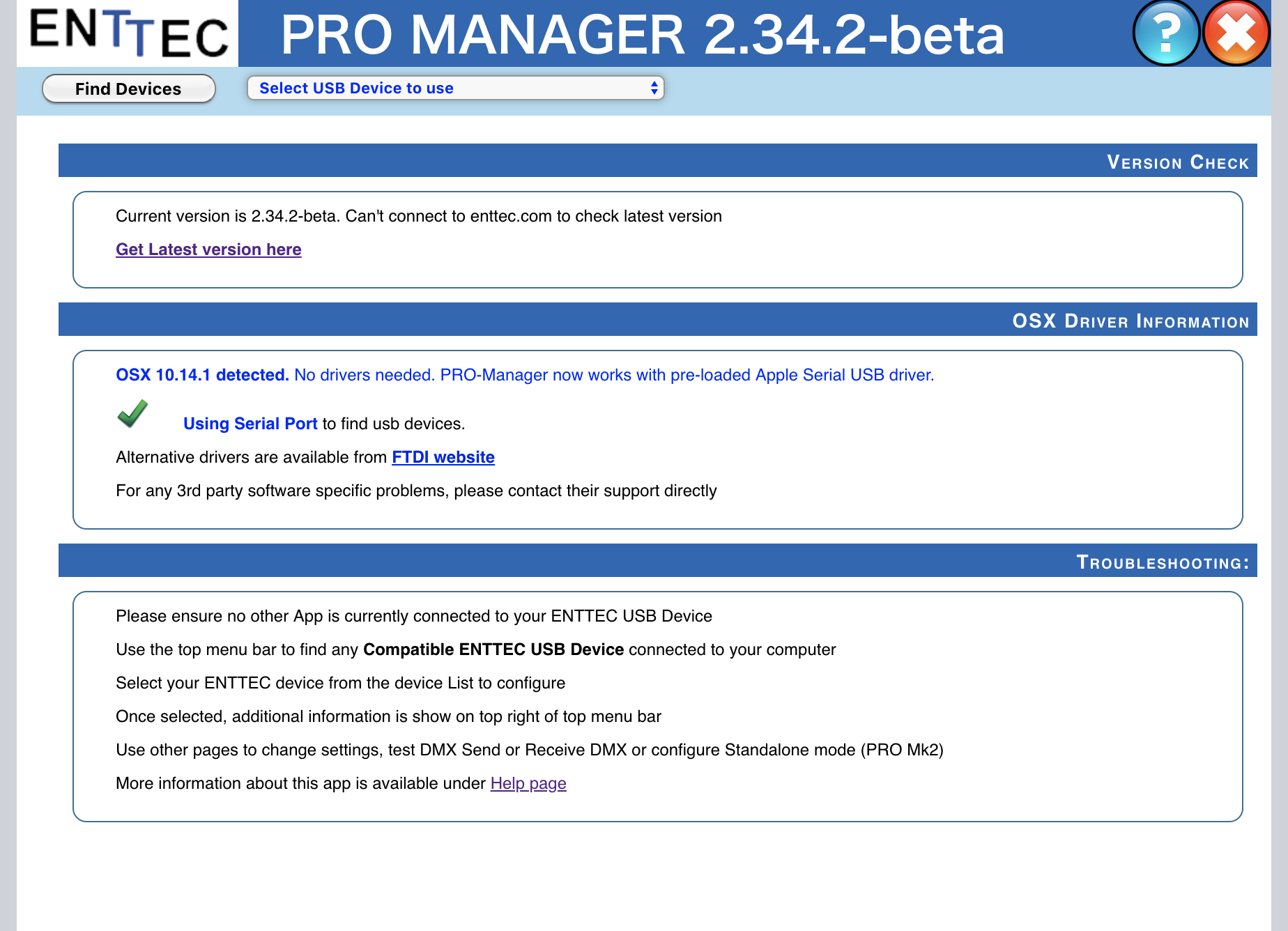Close the app with the red X icon
This screenshot has width=1288, height=931.
(x=1236, y=33)
